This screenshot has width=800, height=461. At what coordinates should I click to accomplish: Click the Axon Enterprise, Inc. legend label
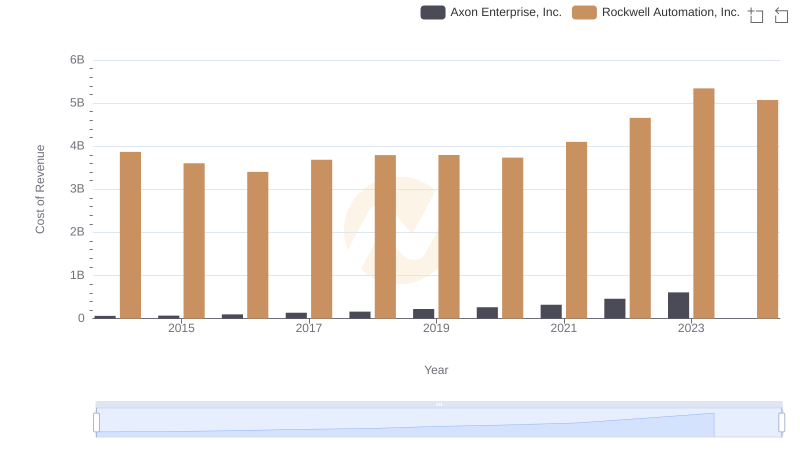pos(506,12)
